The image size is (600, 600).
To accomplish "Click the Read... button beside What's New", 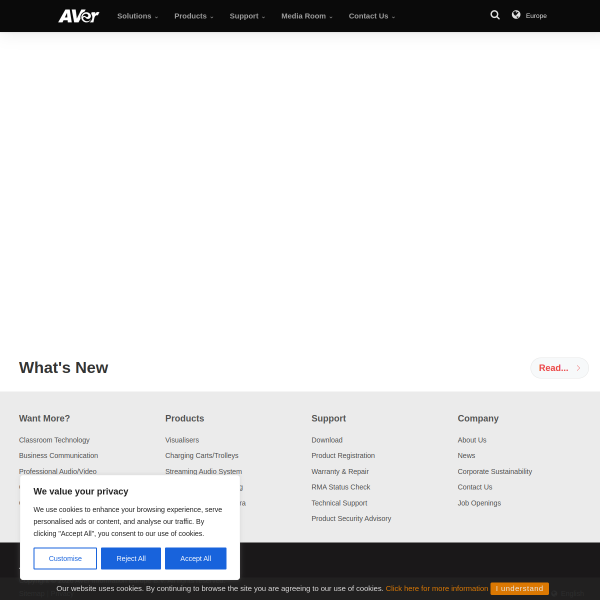I will [559, 368].
